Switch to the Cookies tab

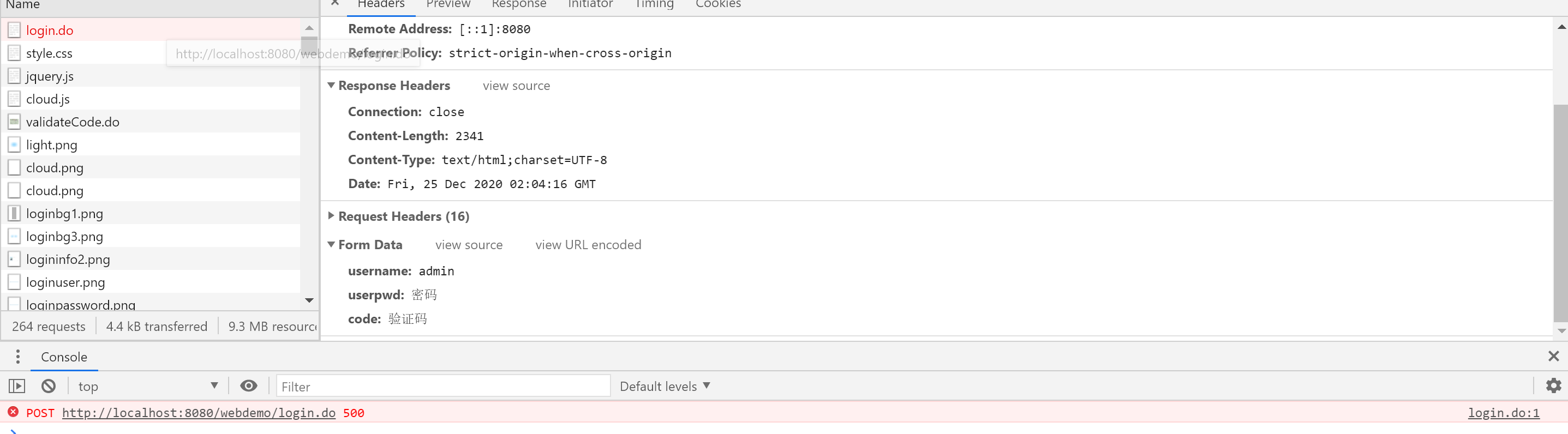(717, 4)
